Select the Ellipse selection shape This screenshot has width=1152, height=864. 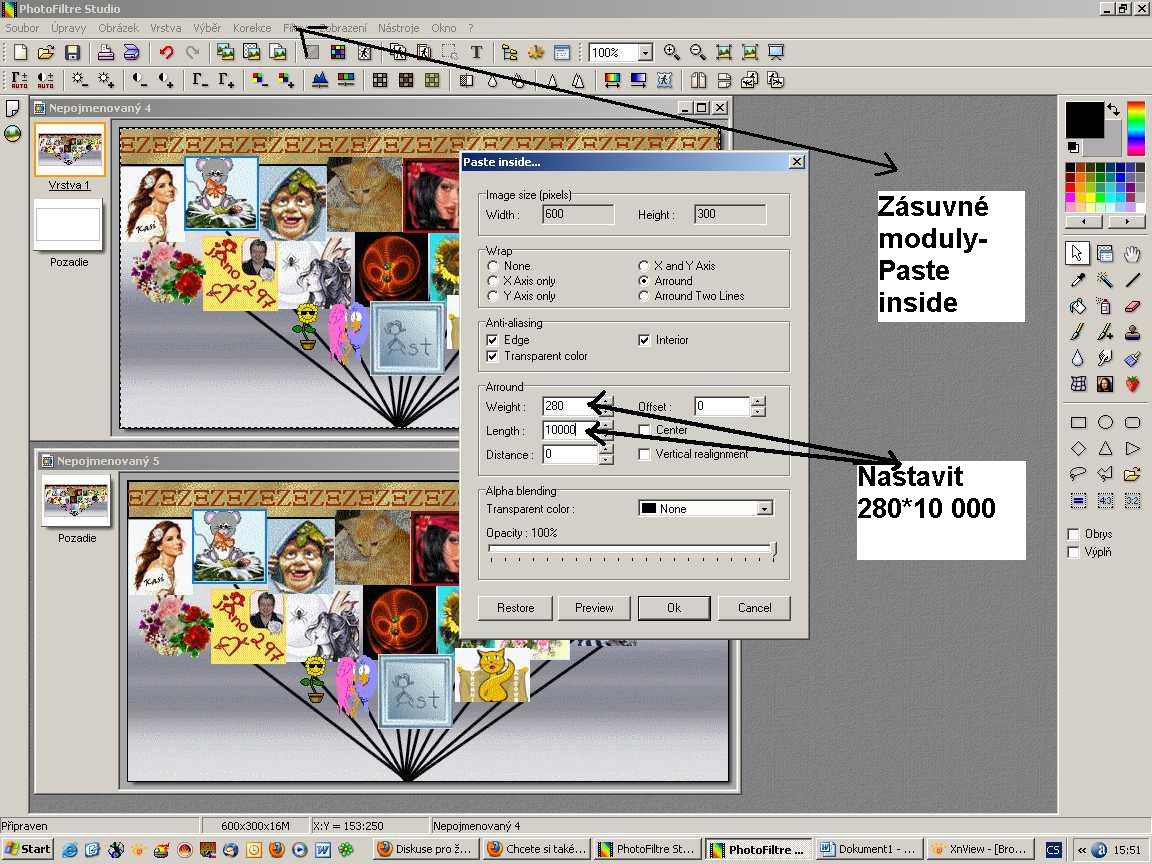click(1105, 423)
